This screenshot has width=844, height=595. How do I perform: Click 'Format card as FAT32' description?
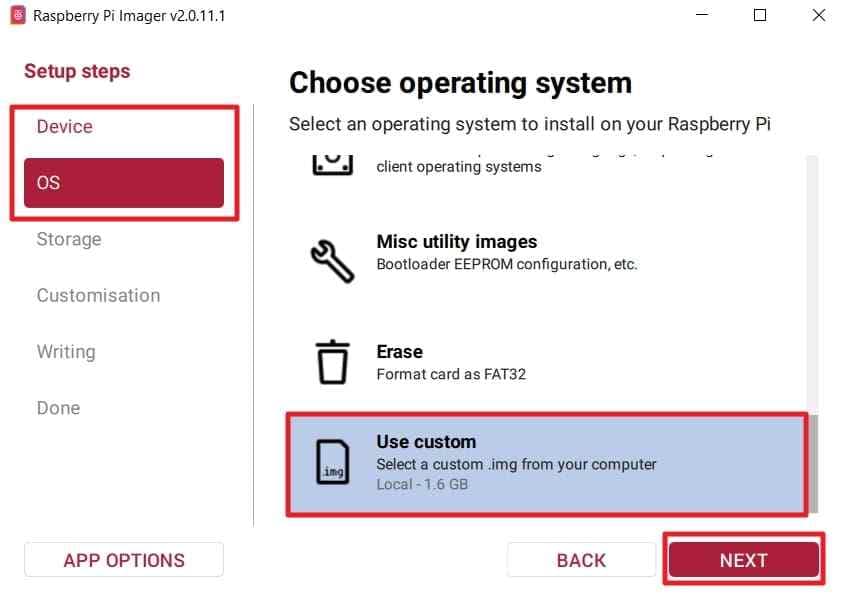pyautogui.click(x=451, y=374)
